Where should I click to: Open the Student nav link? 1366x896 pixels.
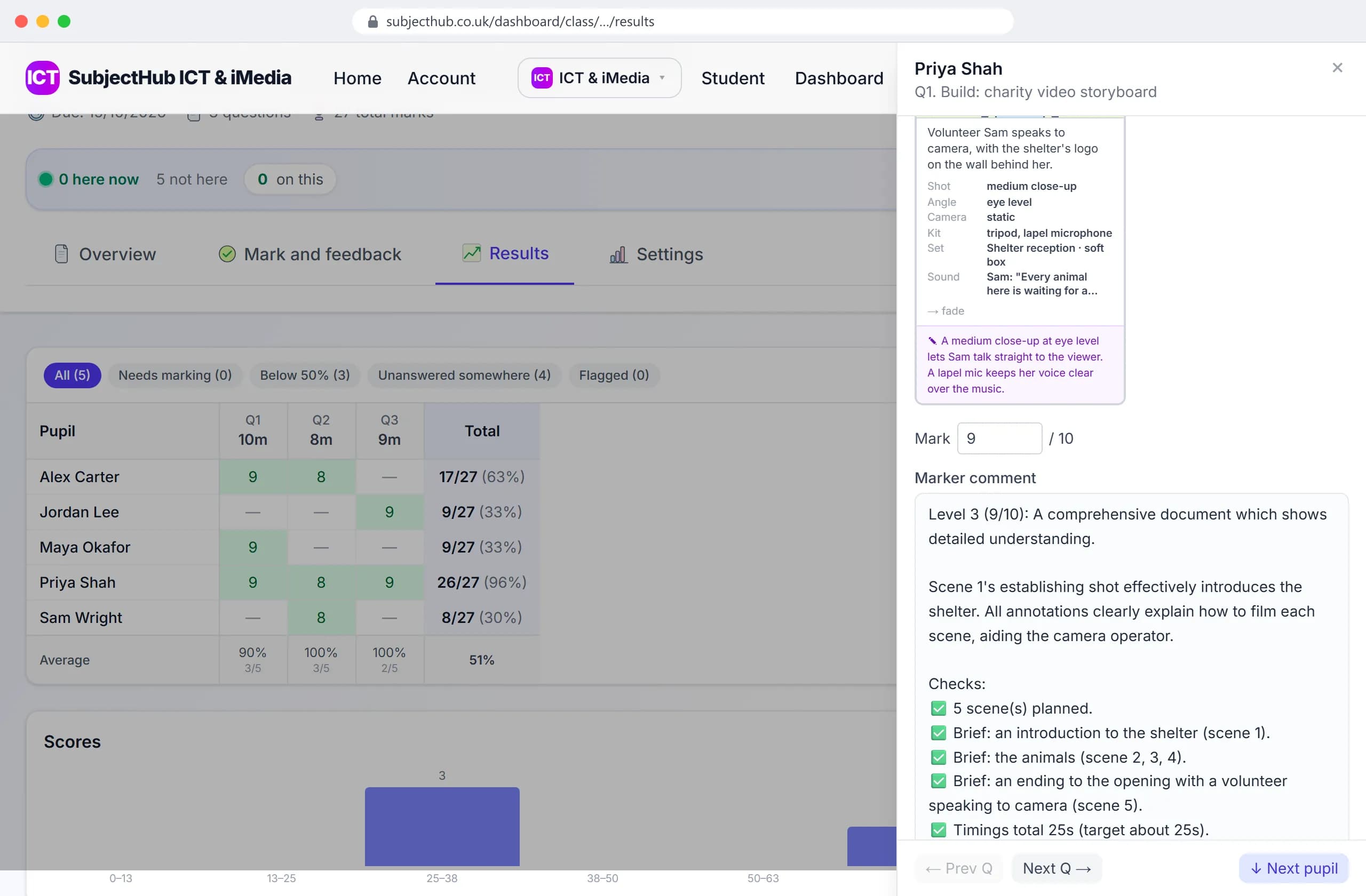point(733,77)
